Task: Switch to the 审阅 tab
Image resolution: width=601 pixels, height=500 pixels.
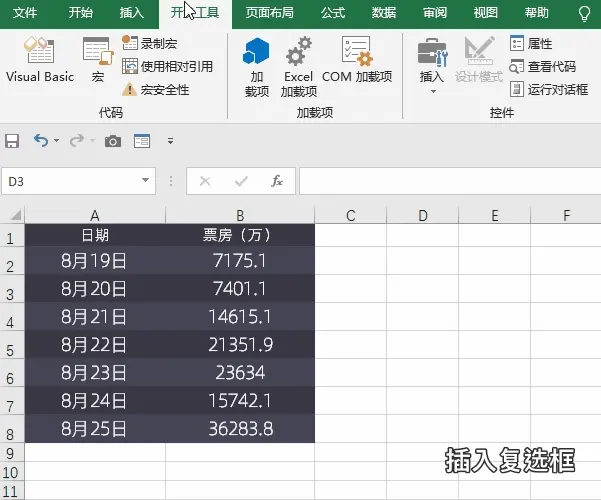Action: [x=435, y=13]
